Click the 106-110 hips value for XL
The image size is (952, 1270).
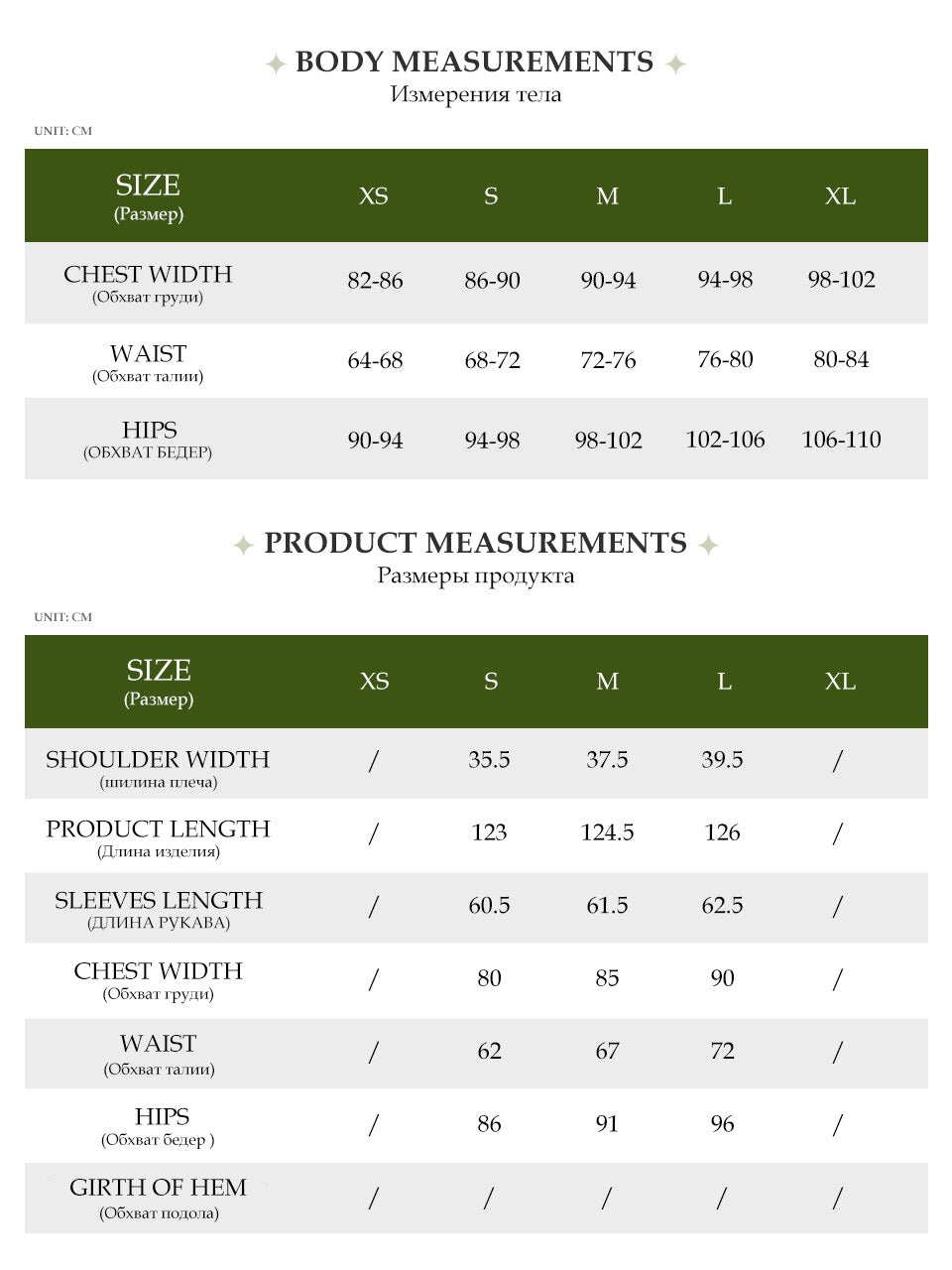(x=841, y=440)
